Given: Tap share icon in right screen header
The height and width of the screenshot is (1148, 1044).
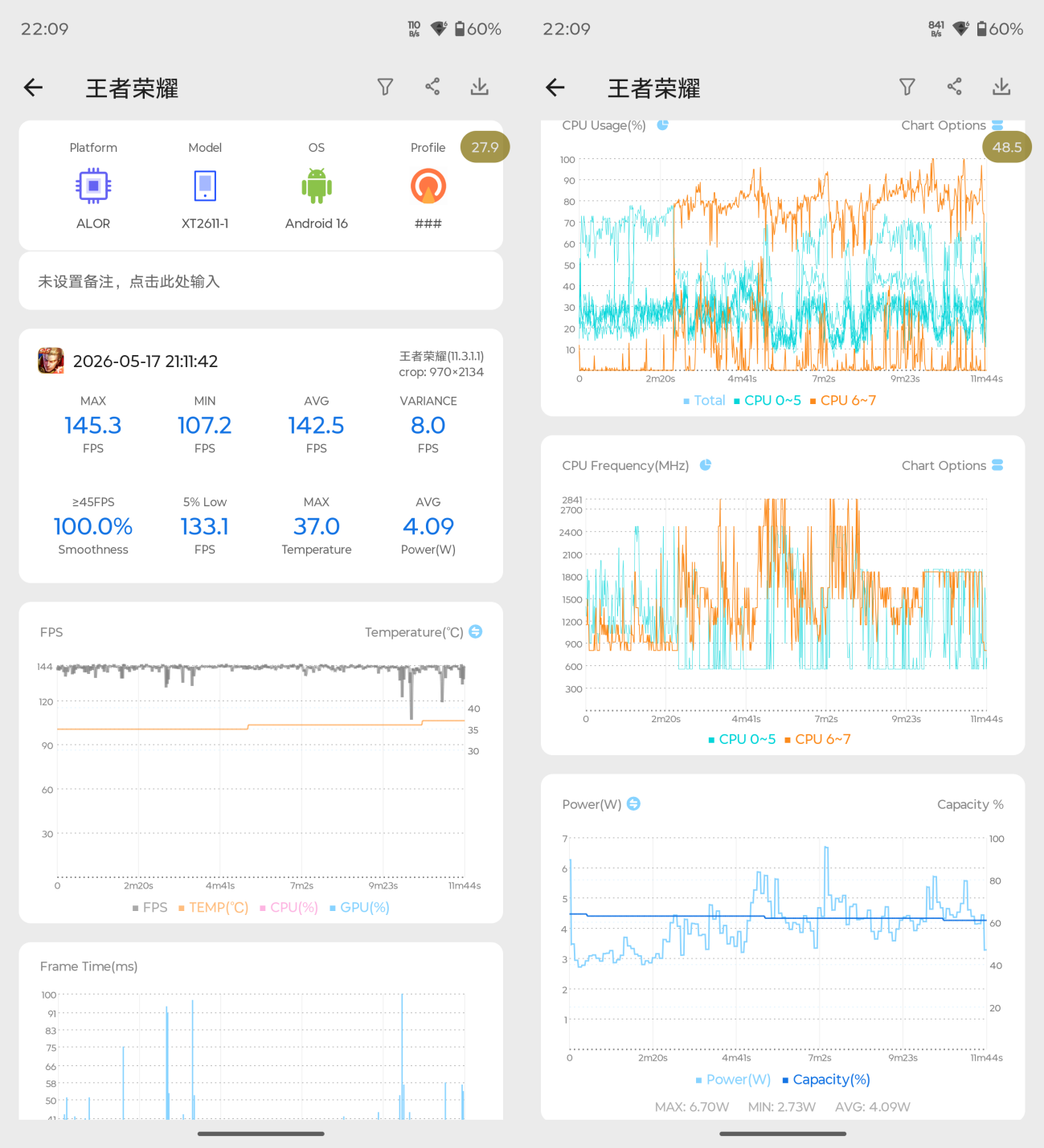Looking at the screenshot, I should [x=954, y=87].
